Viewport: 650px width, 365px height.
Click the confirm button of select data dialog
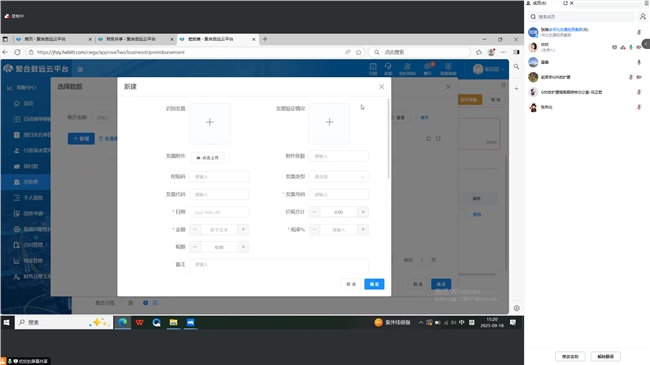click(441, 284)
